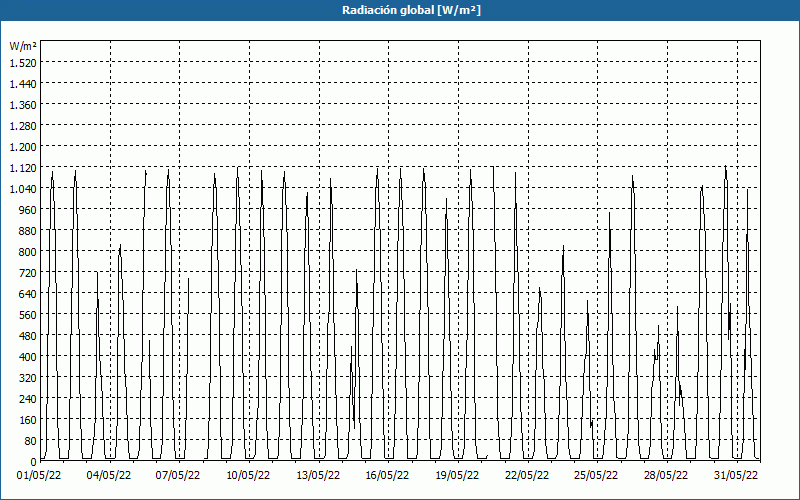The image size is (800, 500).
Task: Click the 'Radiación global [W/m²]' chart title
Action: [399, 10]
